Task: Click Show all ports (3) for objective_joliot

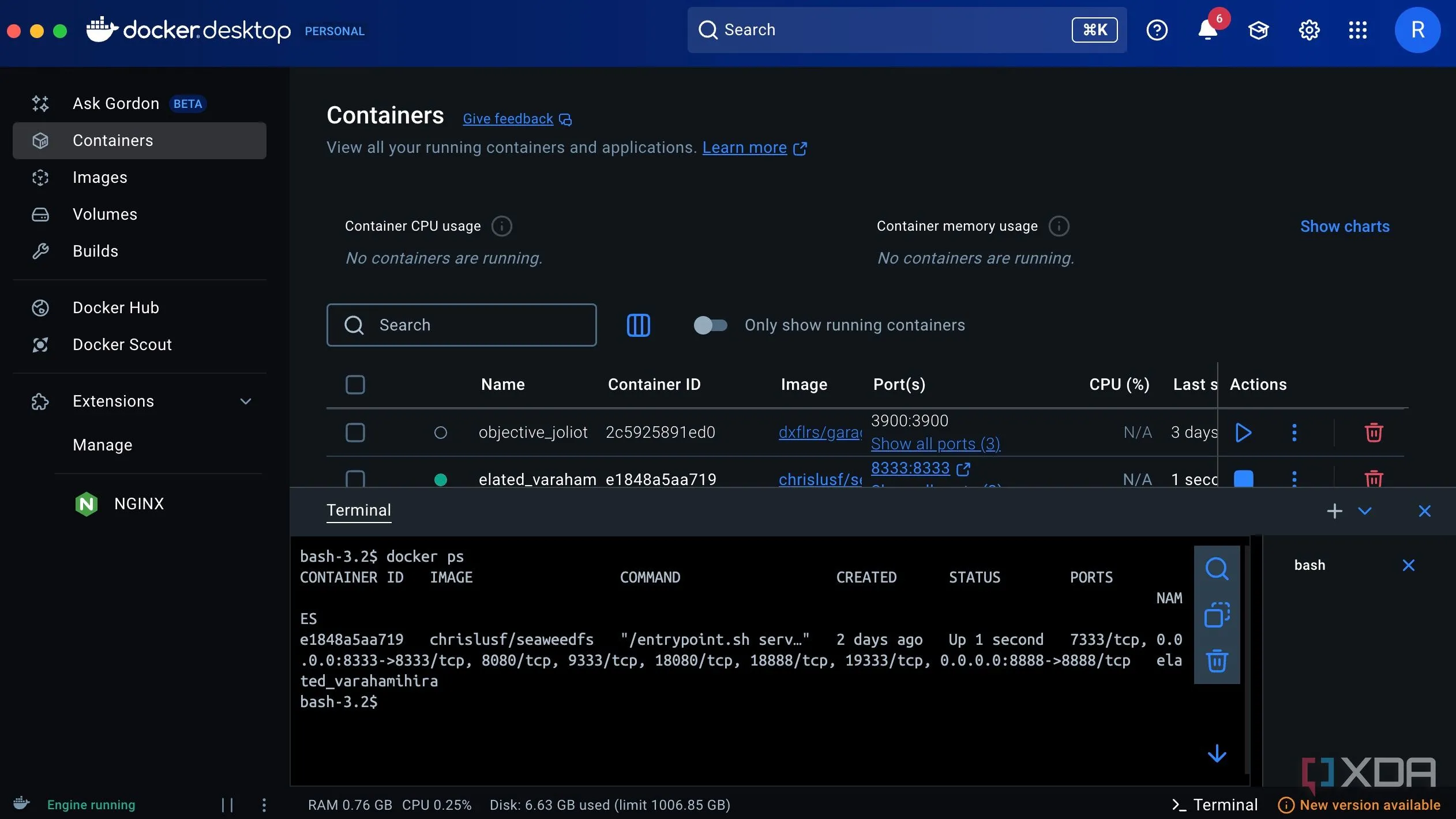Action: [935, 444]
